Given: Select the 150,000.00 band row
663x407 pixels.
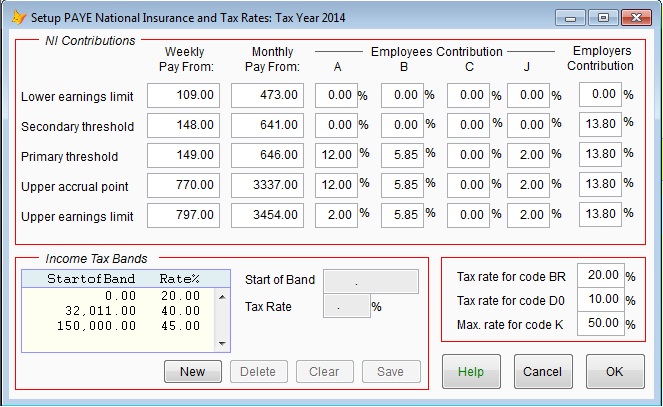Looking at the screenshot, I should tap(118, 326).
